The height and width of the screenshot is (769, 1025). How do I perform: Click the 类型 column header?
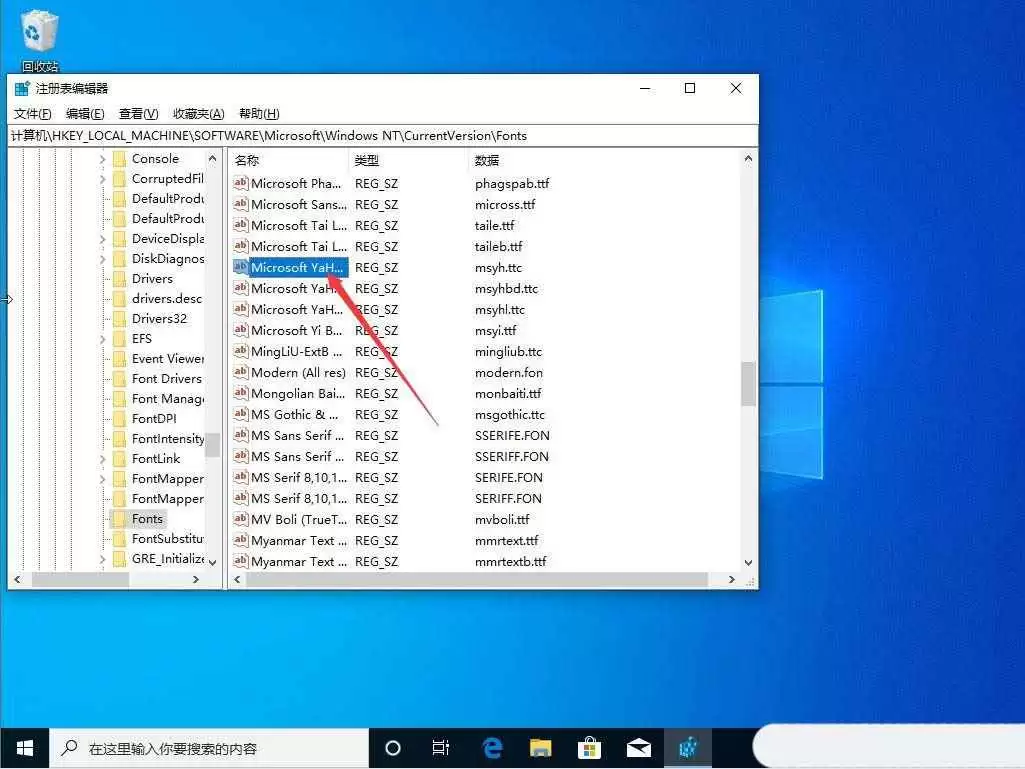click(x=366, y=159)
